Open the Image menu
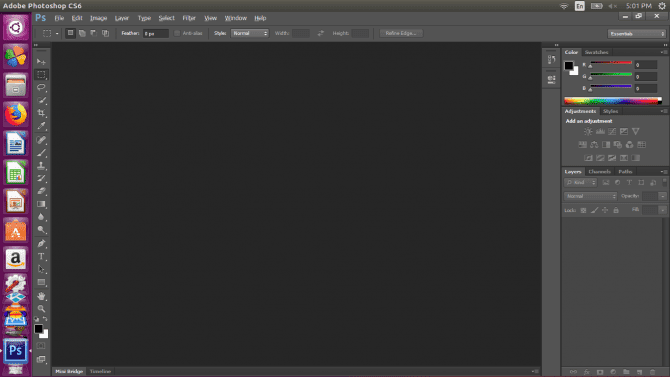Image resolution: width=670 pixels, height=377 pixels. point(98,18)
